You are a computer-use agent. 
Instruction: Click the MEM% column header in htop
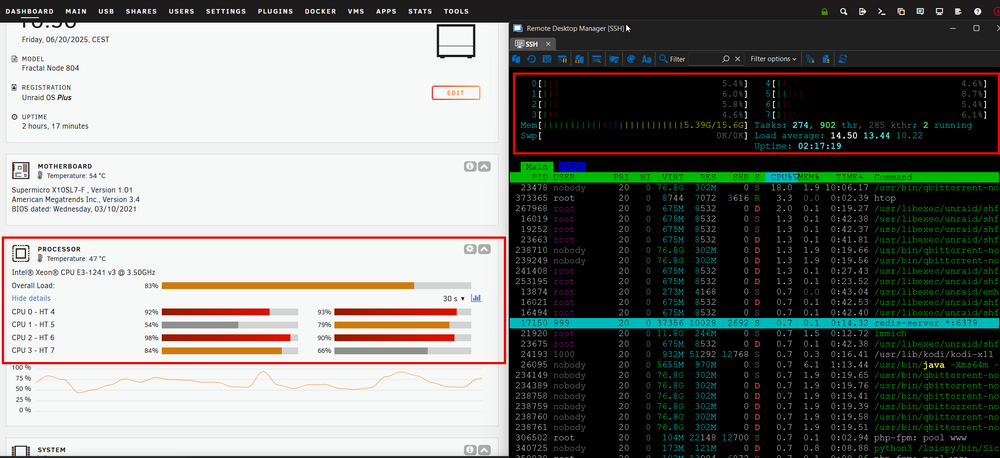pos(808,177)
